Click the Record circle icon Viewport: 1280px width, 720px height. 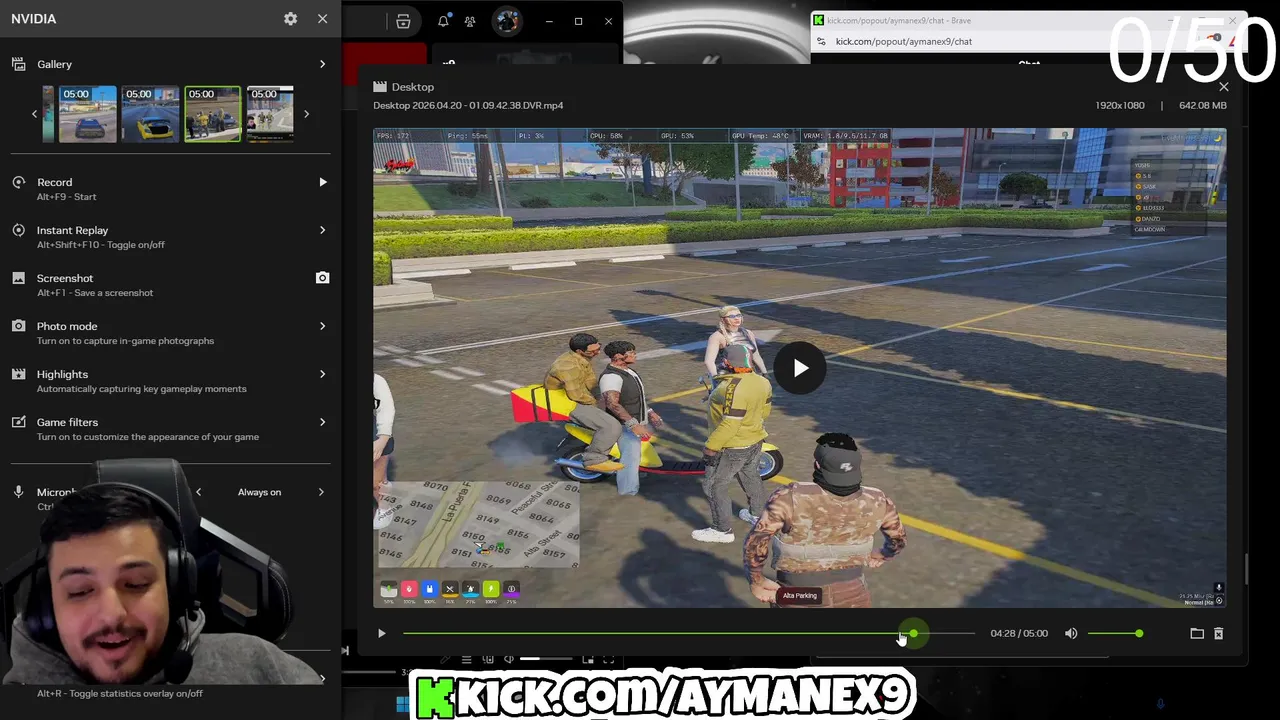coord(18,182)
